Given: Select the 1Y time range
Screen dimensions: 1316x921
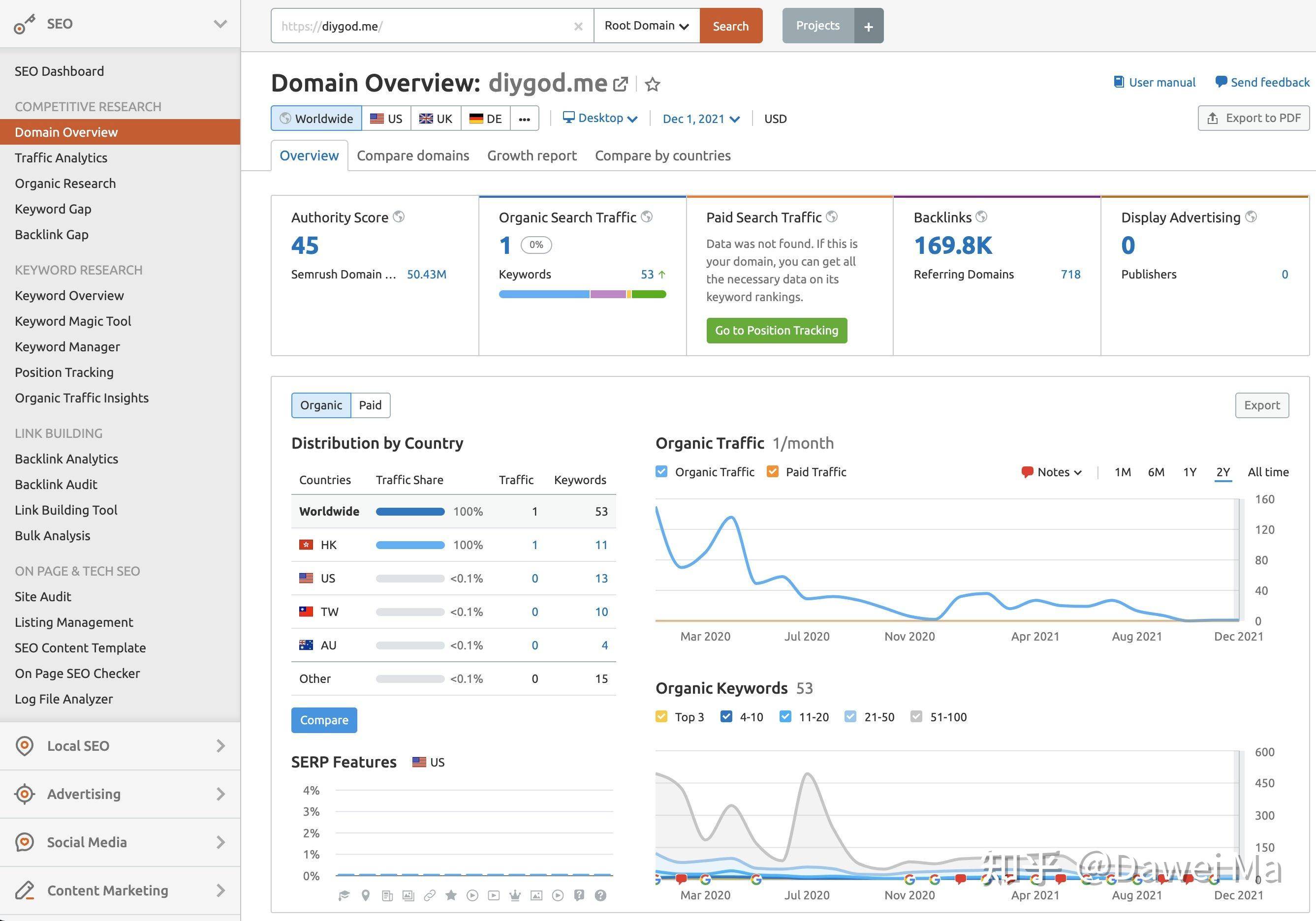Looking at the screenshot, I should click(1190, 472).
